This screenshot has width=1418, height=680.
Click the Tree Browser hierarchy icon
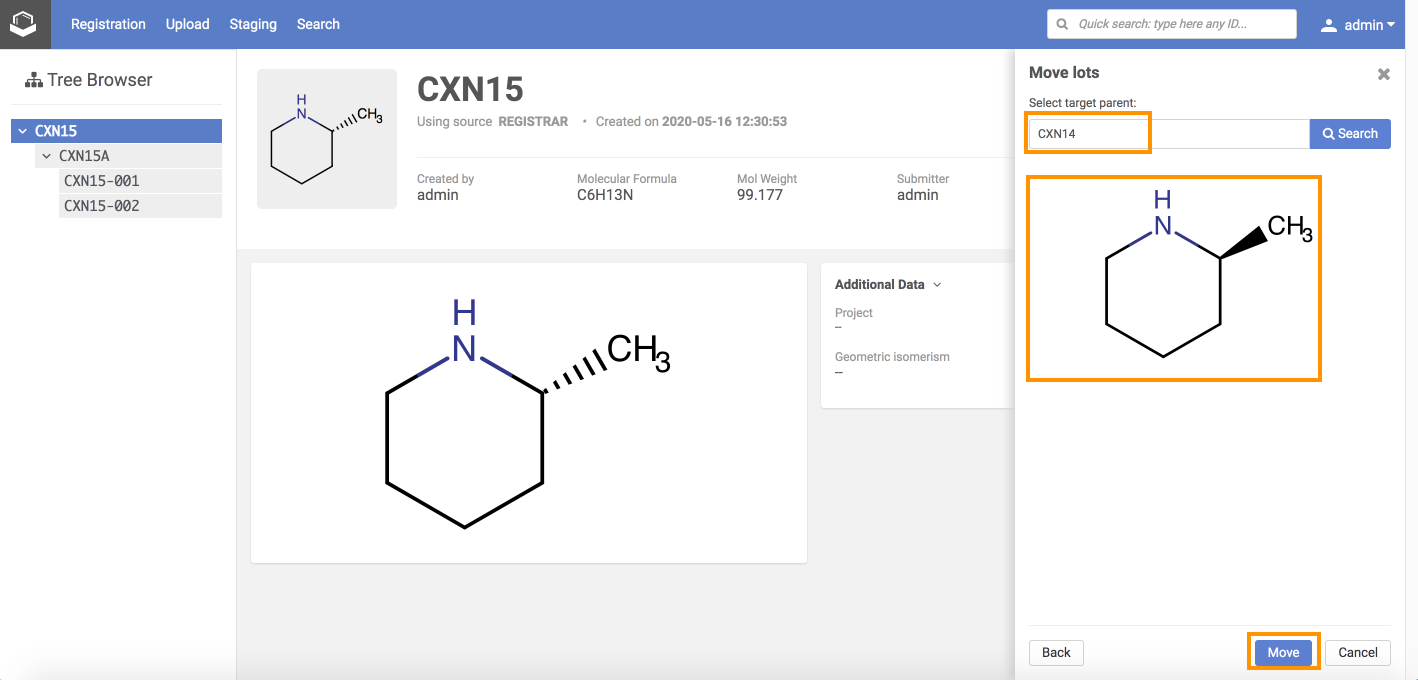pyautogui.click(x=34, y=80)
